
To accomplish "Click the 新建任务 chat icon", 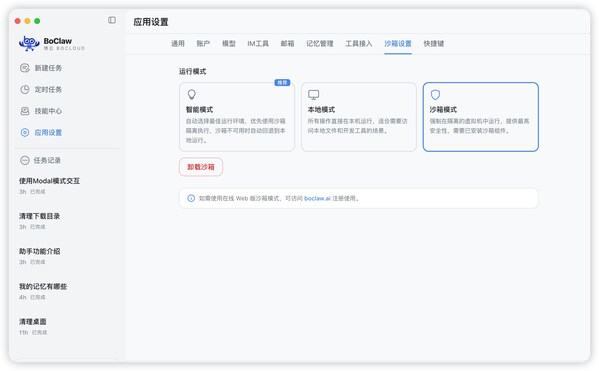I will (x=25, y=68).
